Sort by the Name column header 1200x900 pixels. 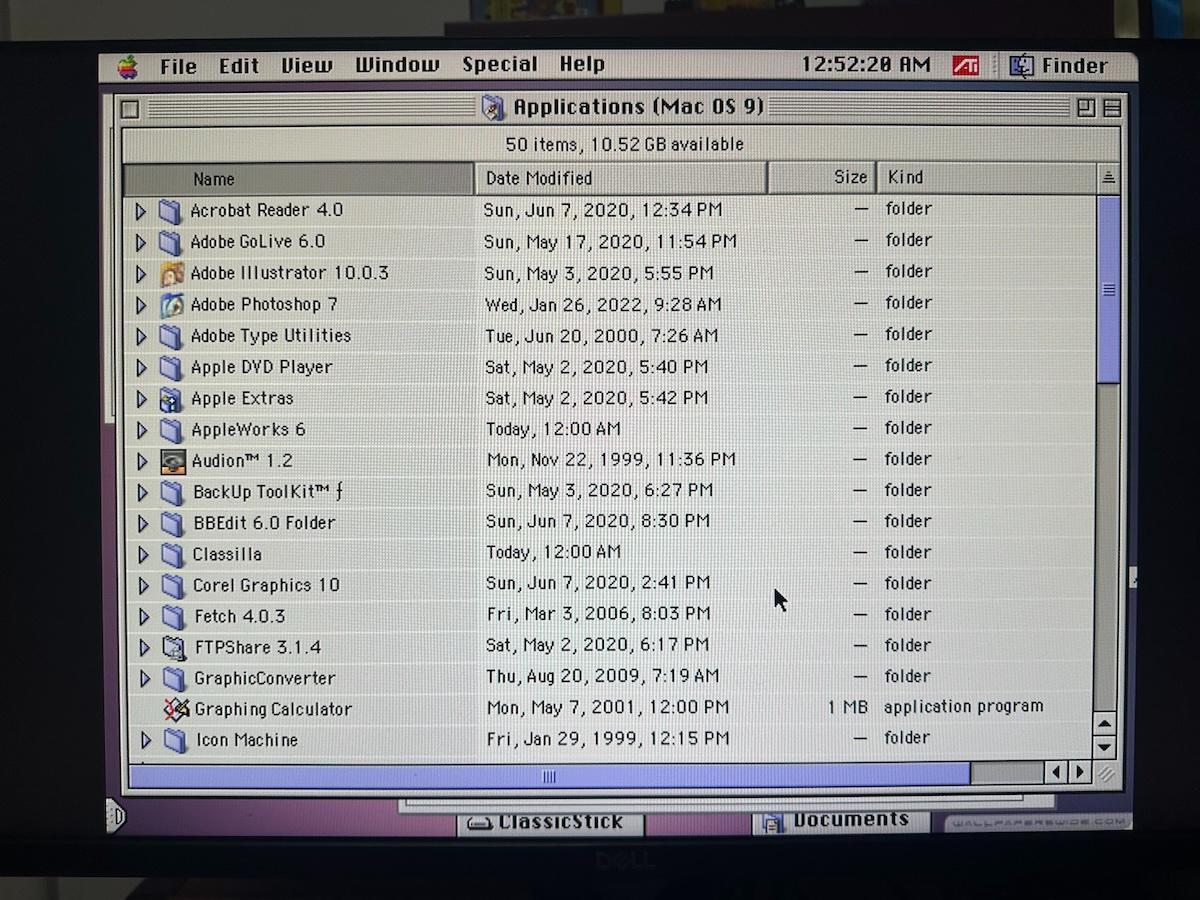pyautogui.click(x=299, y=179)
